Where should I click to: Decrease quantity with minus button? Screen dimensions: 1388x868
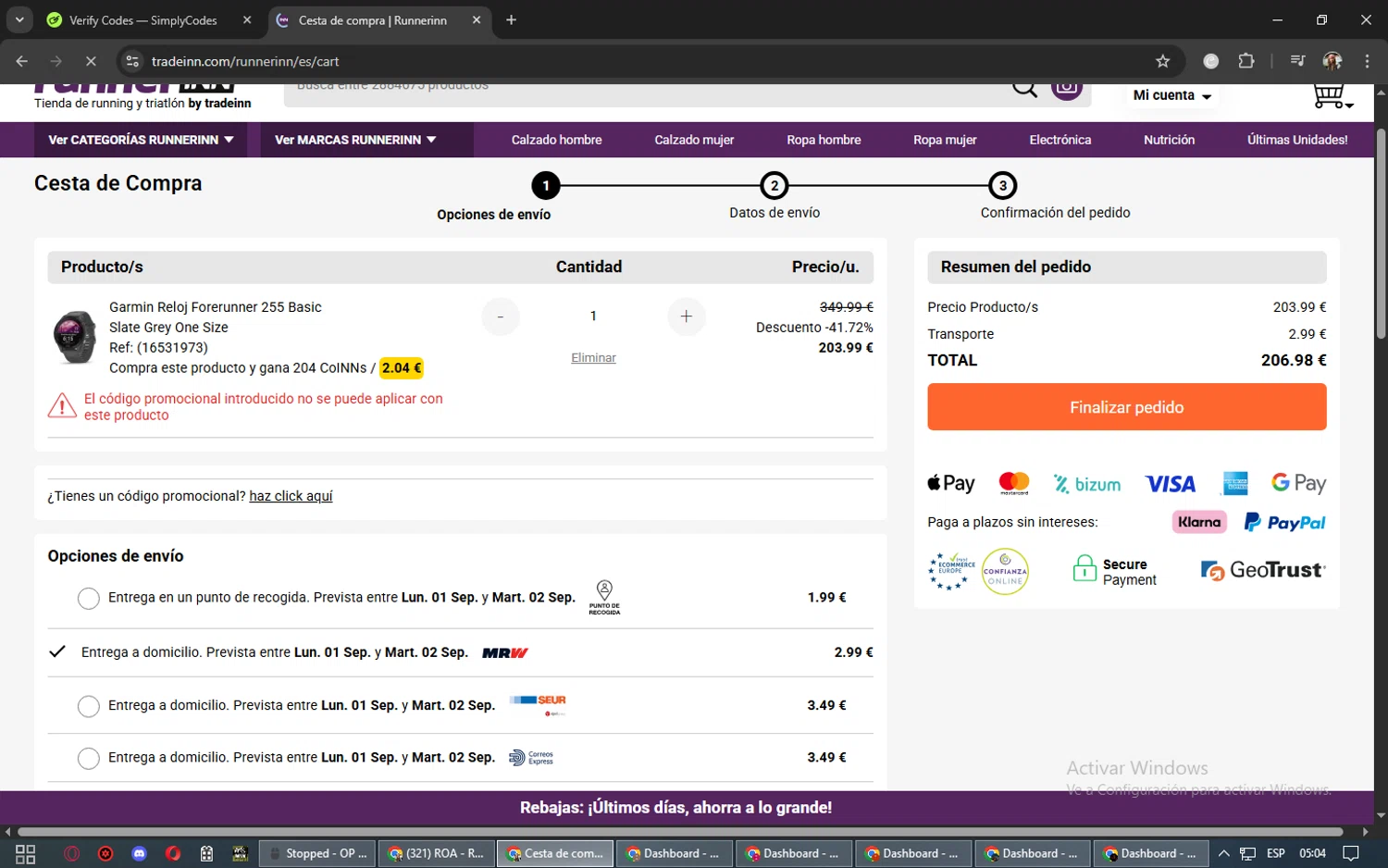[501, 316]
